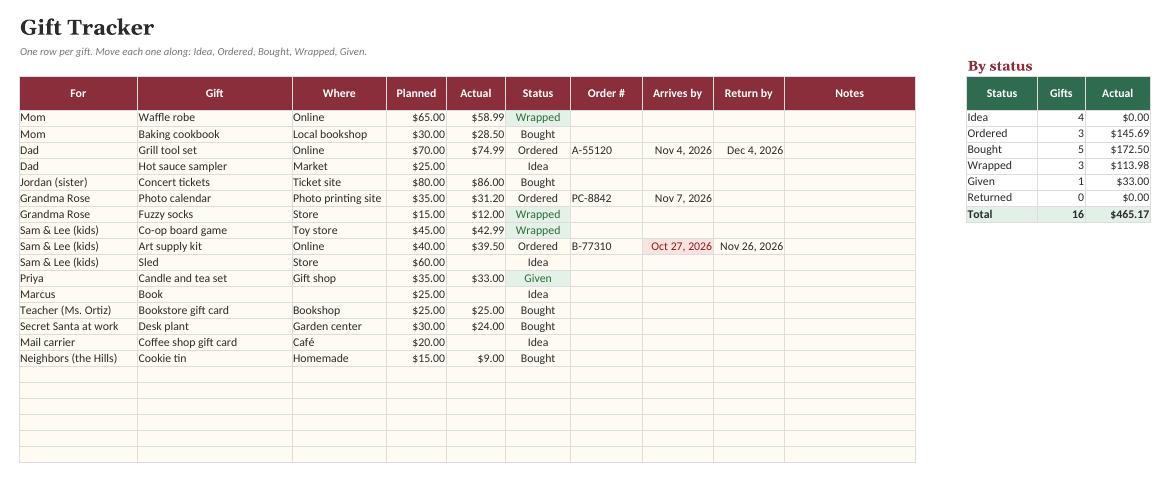Click the green 'Given' status cell
1169x481 pixels.
click(538, 278)
